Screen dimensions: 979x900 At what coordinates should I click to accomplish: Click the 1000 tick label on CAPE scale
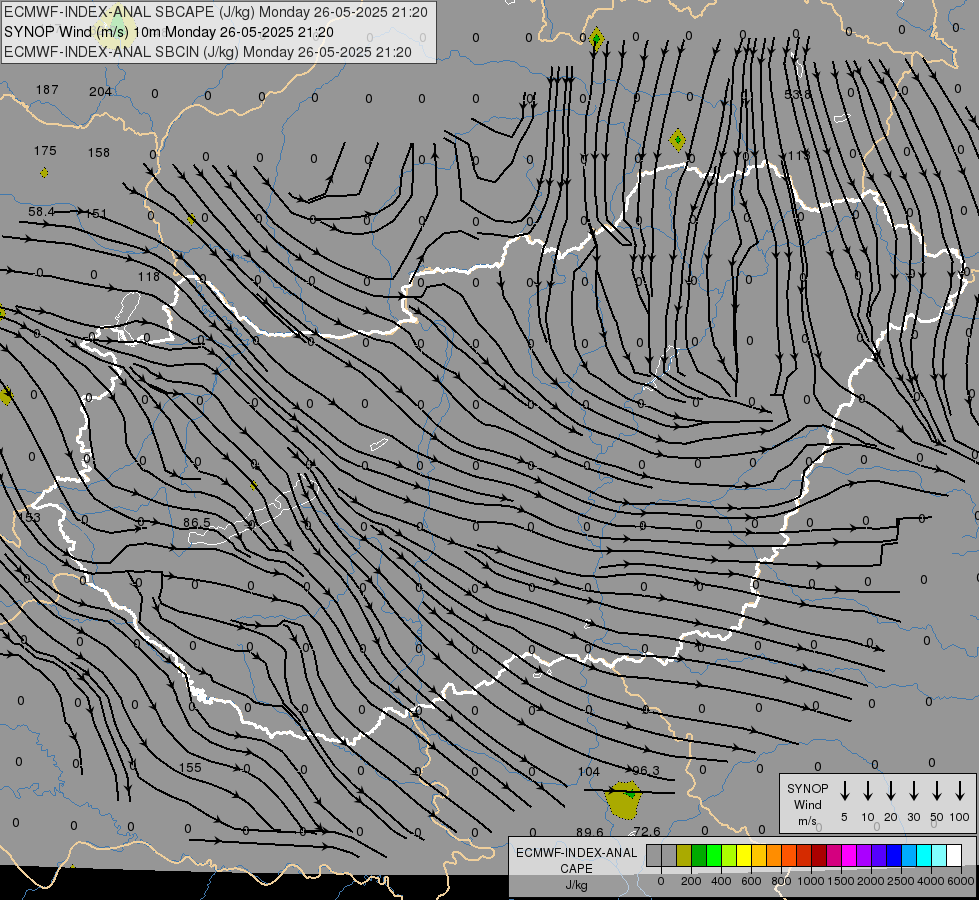click(811, 881)
